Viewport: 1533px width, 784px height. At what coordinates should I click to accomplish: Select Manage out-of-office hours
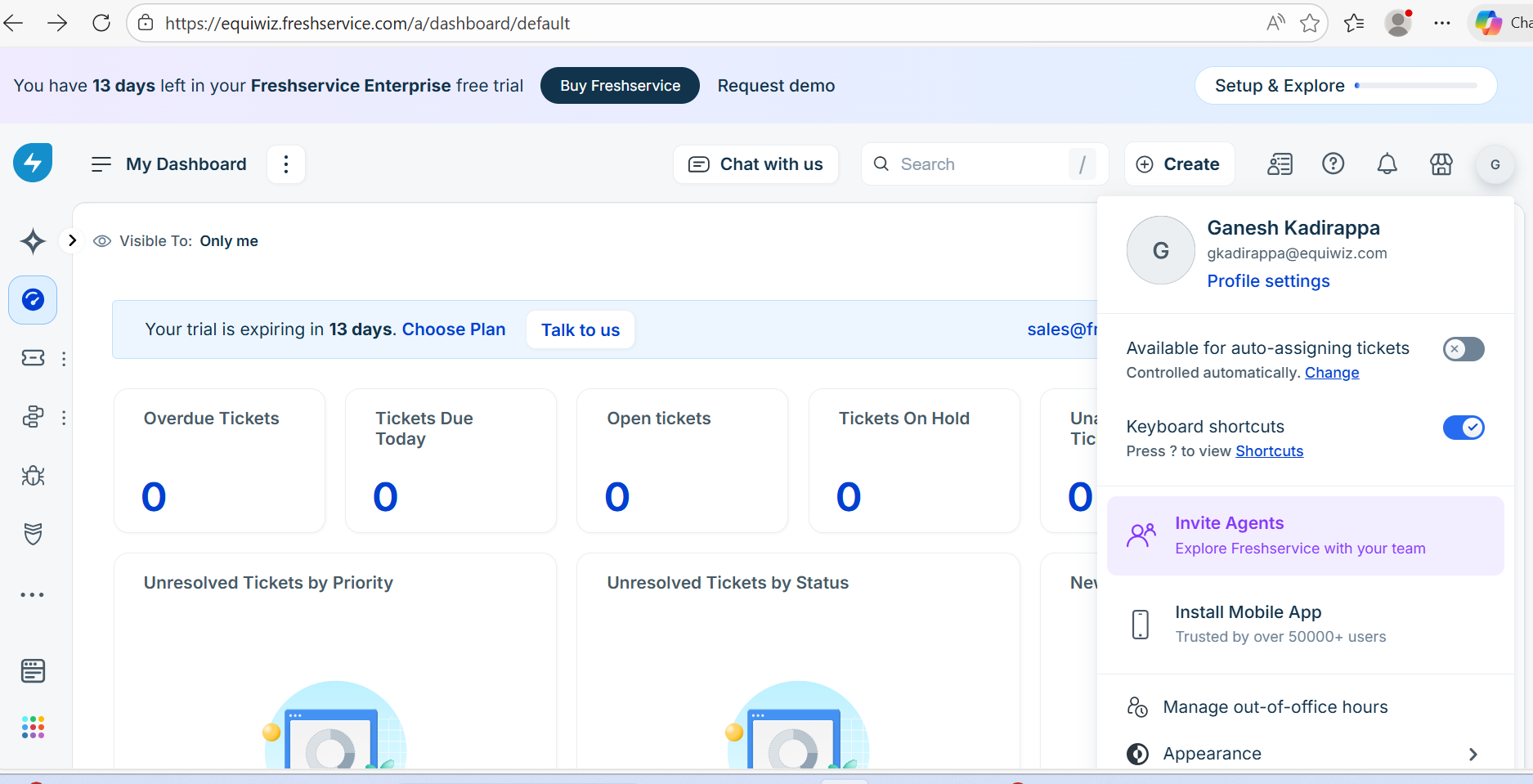coord(1275,707)
